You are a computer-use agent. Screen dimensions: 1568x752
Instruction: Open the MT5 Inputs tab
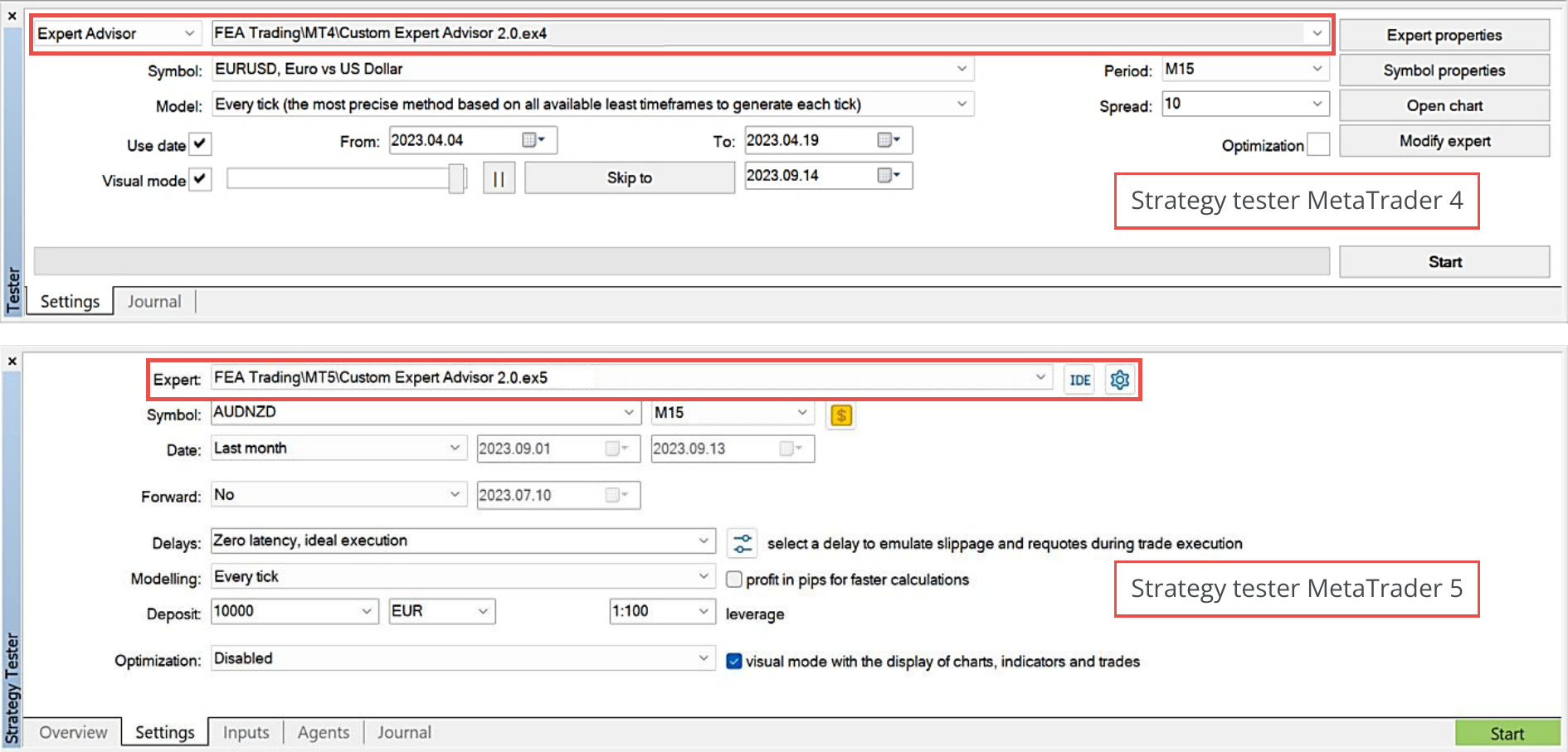coord(246,732)
